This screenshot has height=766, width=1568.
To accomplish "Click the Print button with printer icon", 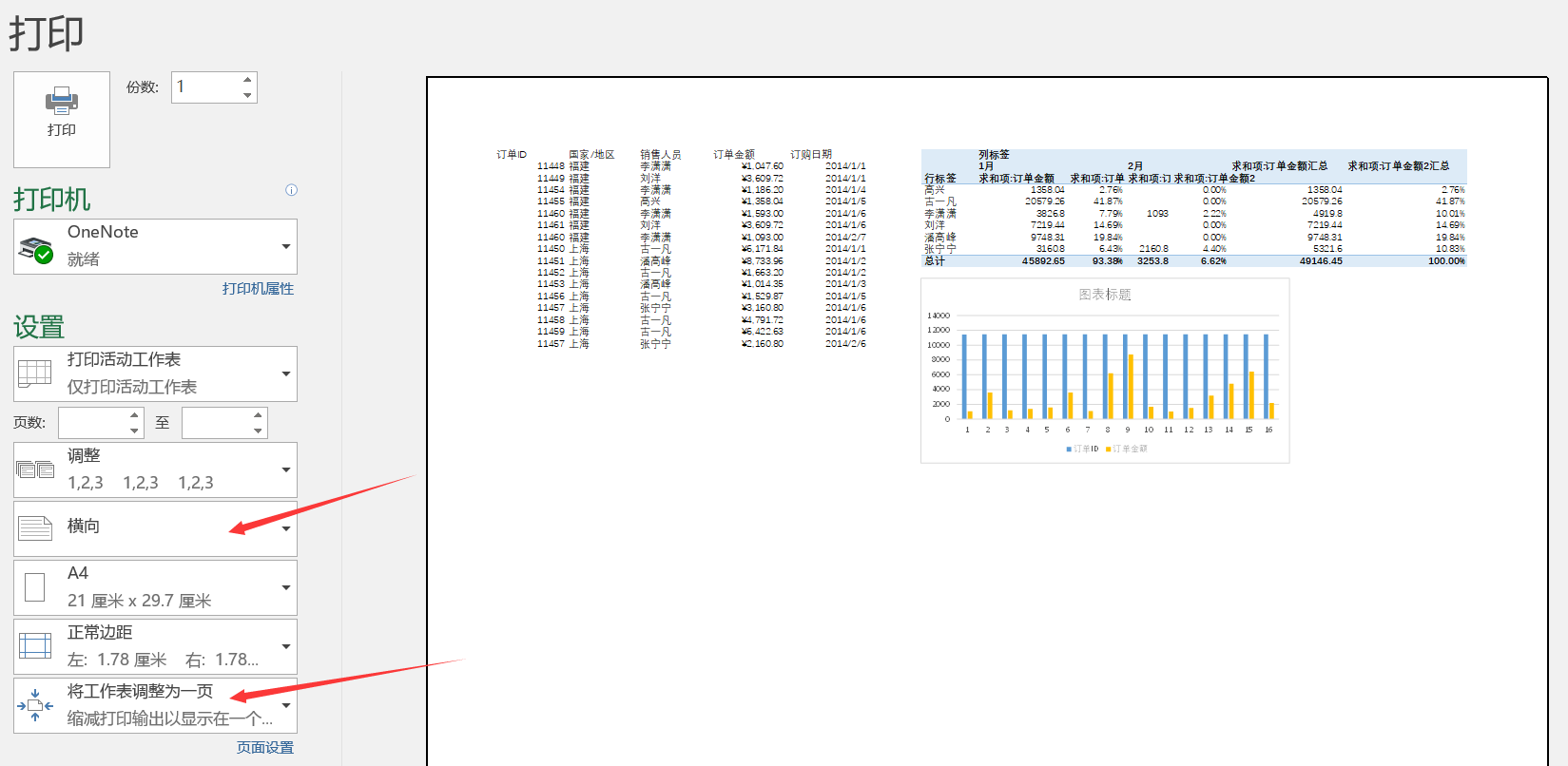I will click(x=62, y=120).
